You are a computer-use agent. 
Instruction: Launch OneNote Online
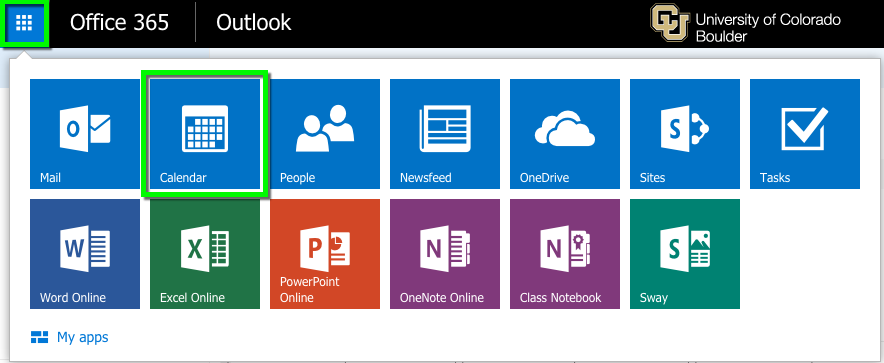pyautogui.click(x=445, y=254)
